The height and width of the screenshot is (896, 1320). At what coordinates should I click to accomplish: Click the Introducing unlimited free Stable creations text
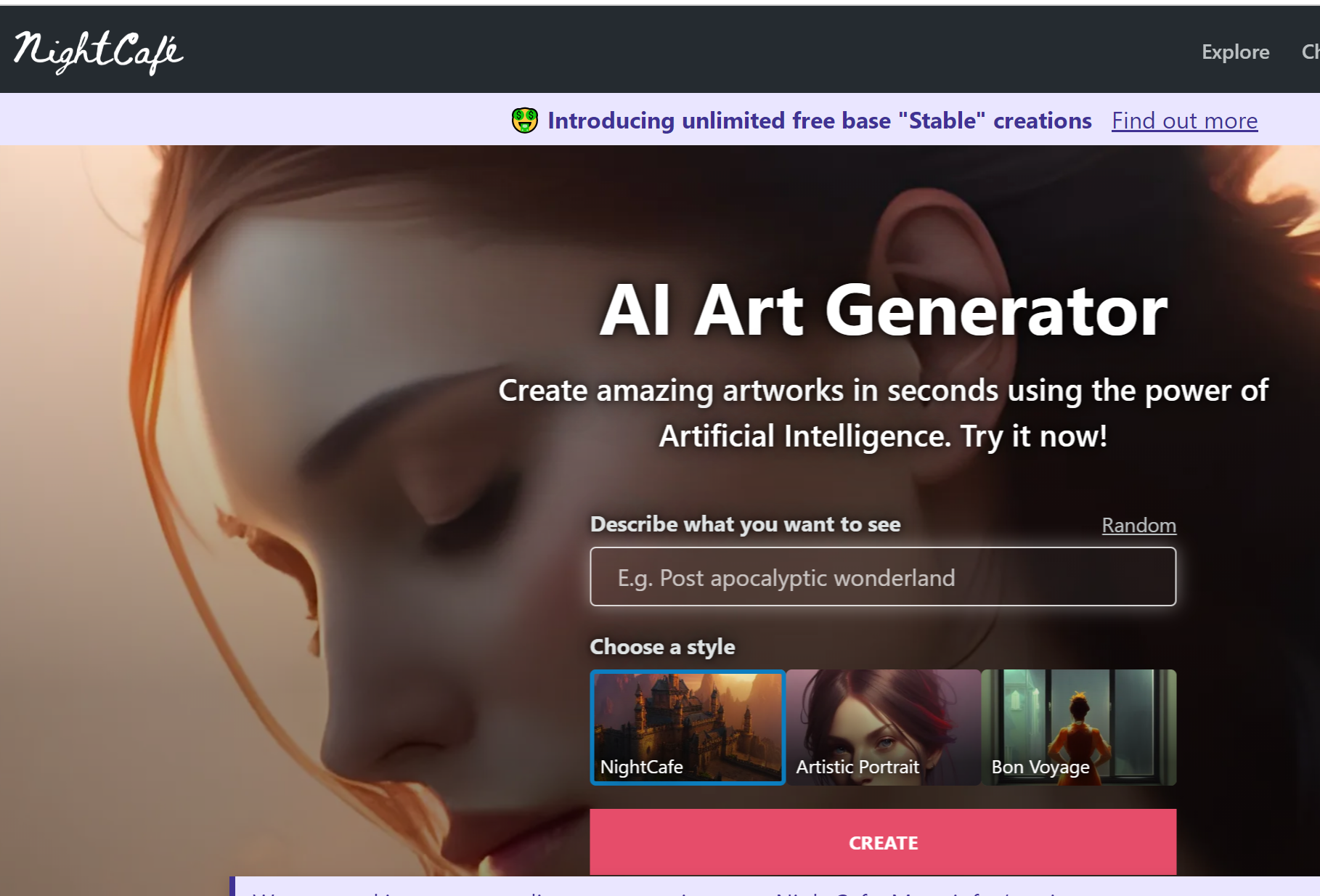(x=819, y=121)
